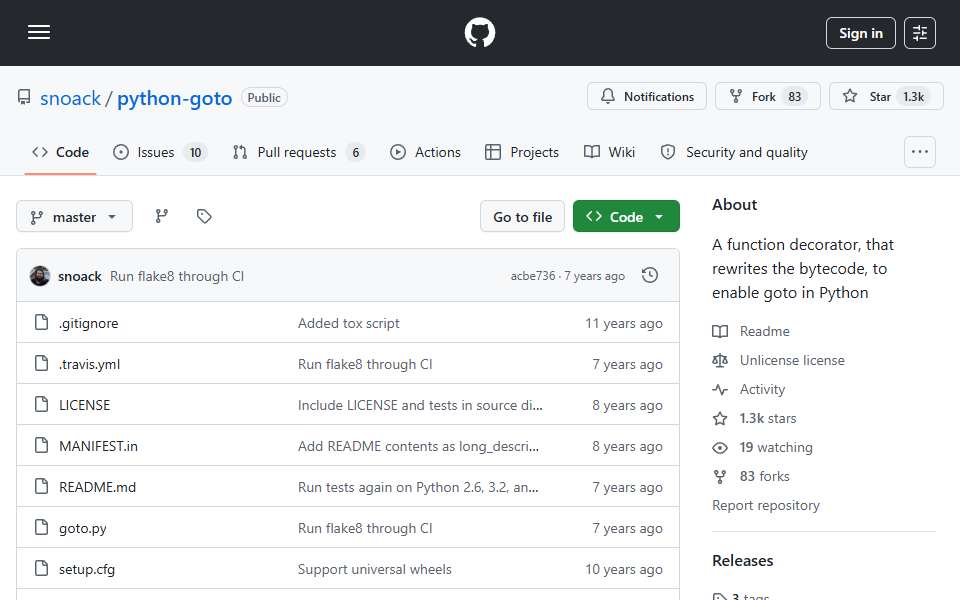Image resolution: width=960 pixels, height=600 pixels.
Task: Open the MANIFEST.in file
Action: click(98, 446)
